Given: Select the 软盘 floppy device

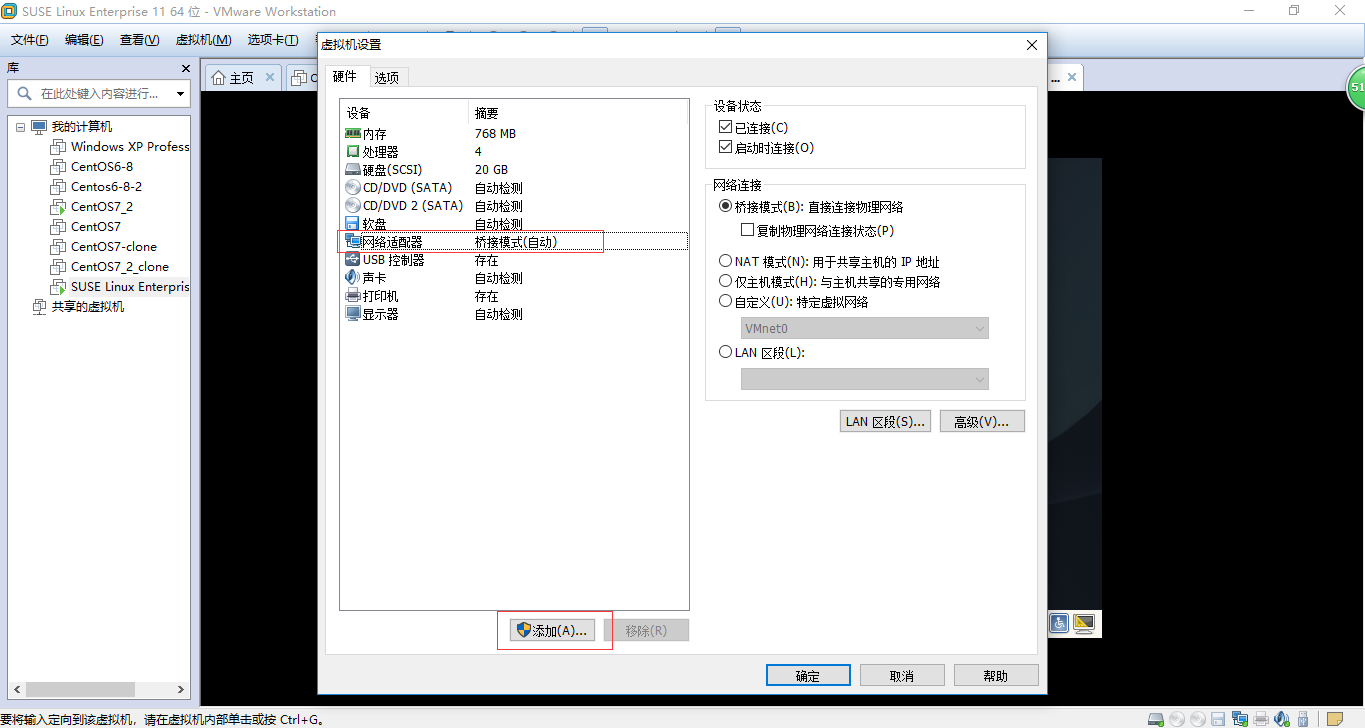Looking at the screenshot, I should [x=514, y=223].
